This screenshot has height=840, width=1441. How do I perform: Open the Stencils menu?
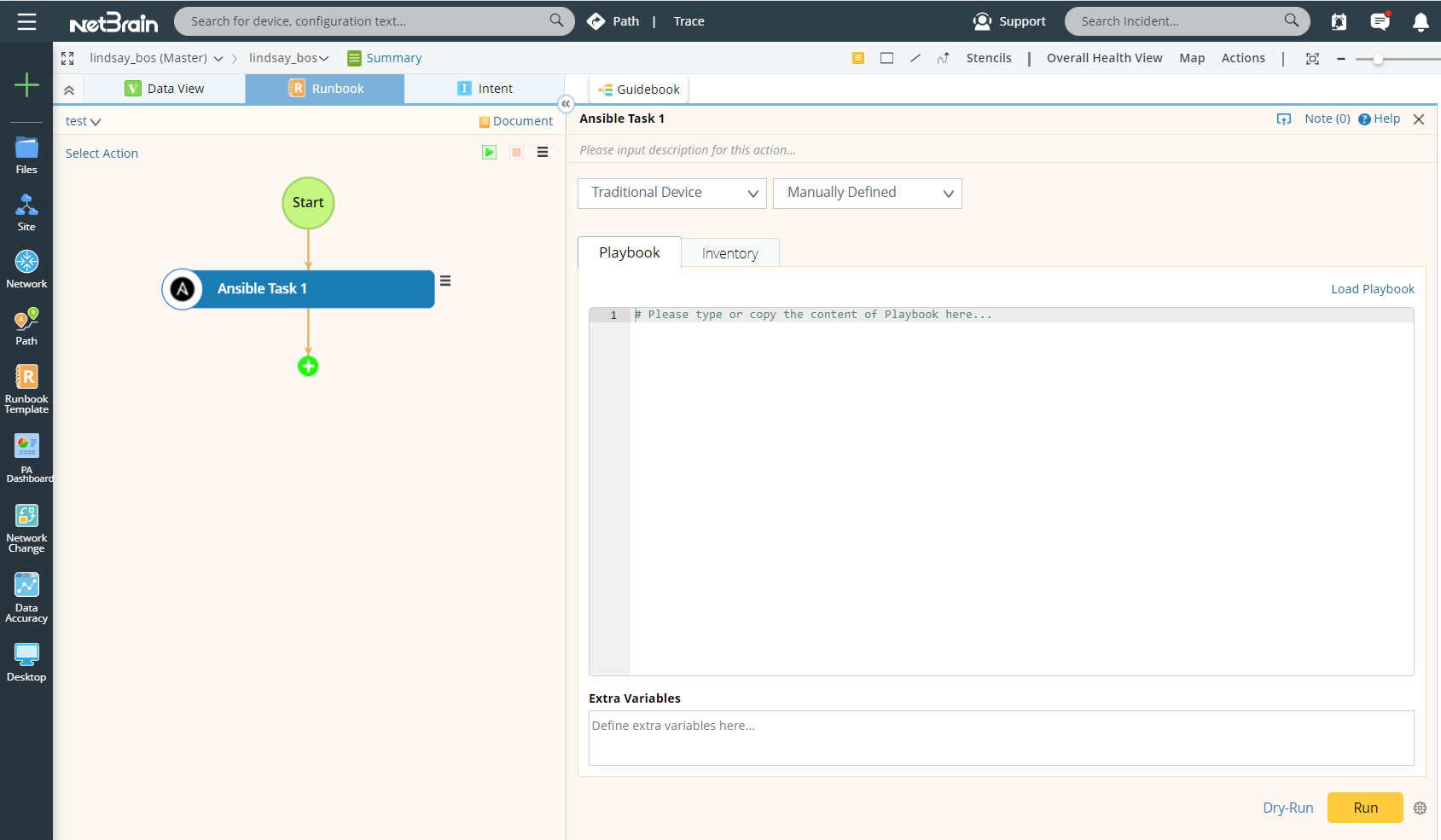(989, 58)
